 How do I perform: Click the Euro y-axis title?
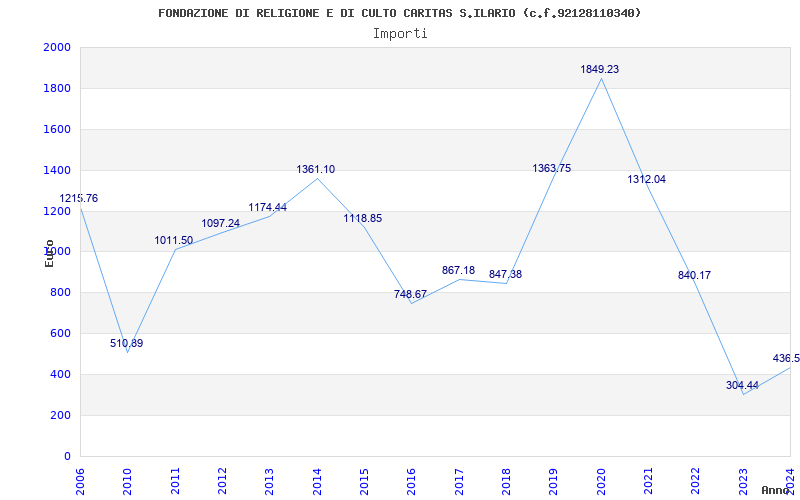point(49,253)
